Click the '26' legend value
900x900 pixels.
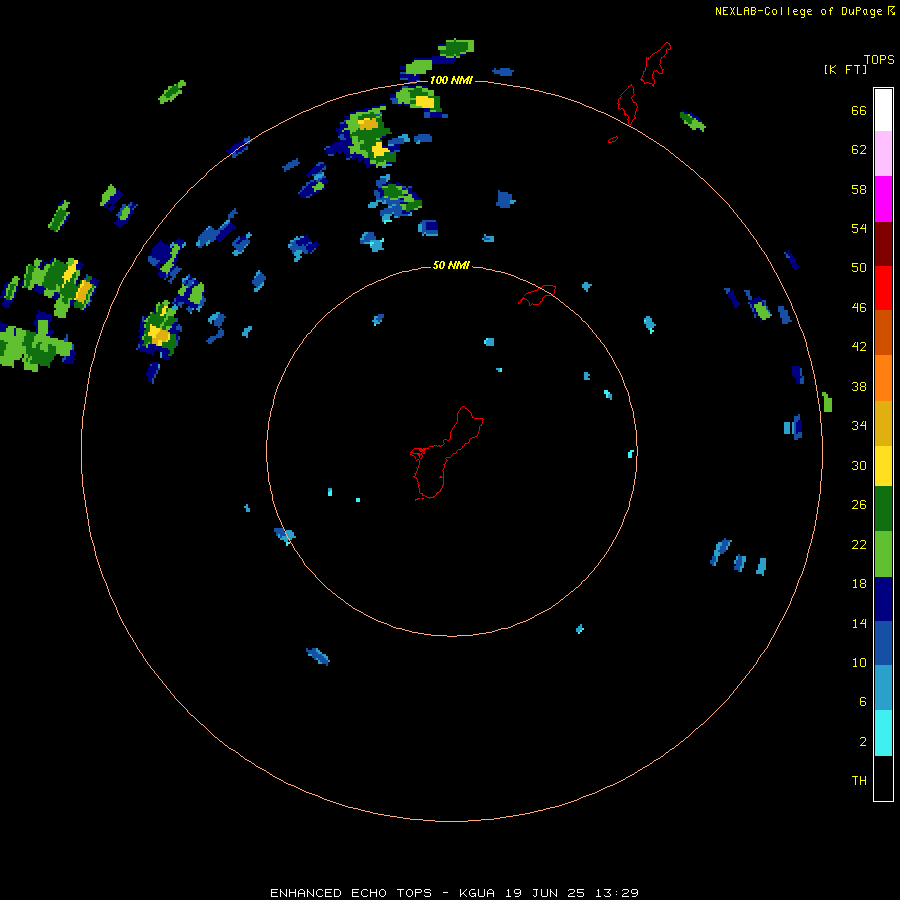(x=859, y=505)
